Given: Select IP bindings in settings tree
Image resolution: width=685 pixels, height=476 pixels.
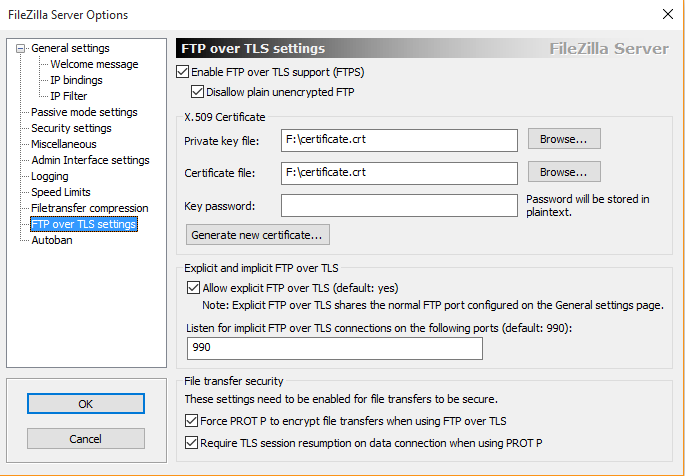Looking at the screenshot, I should point(76,80).
